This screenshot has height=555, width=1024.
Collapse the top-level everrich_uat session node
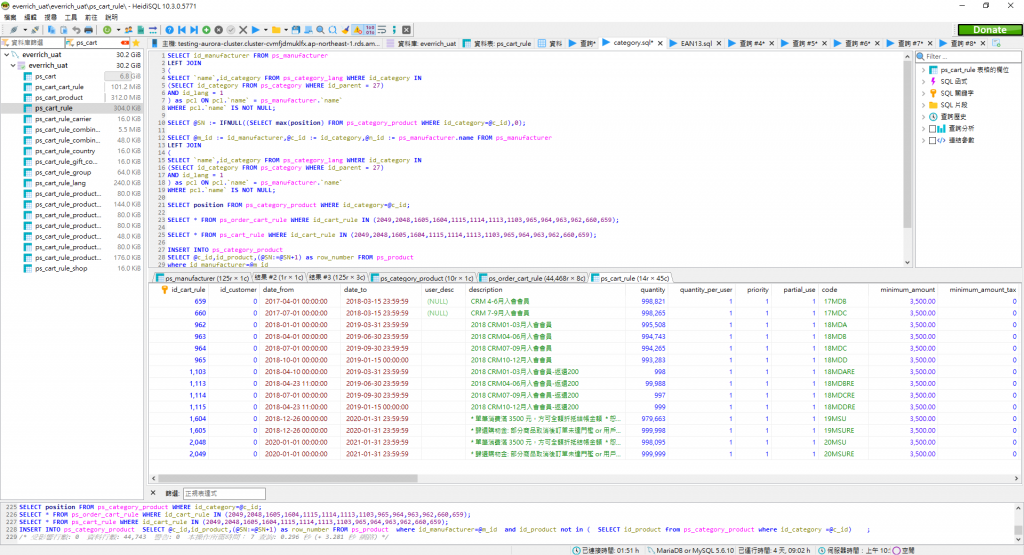(7, 55)
